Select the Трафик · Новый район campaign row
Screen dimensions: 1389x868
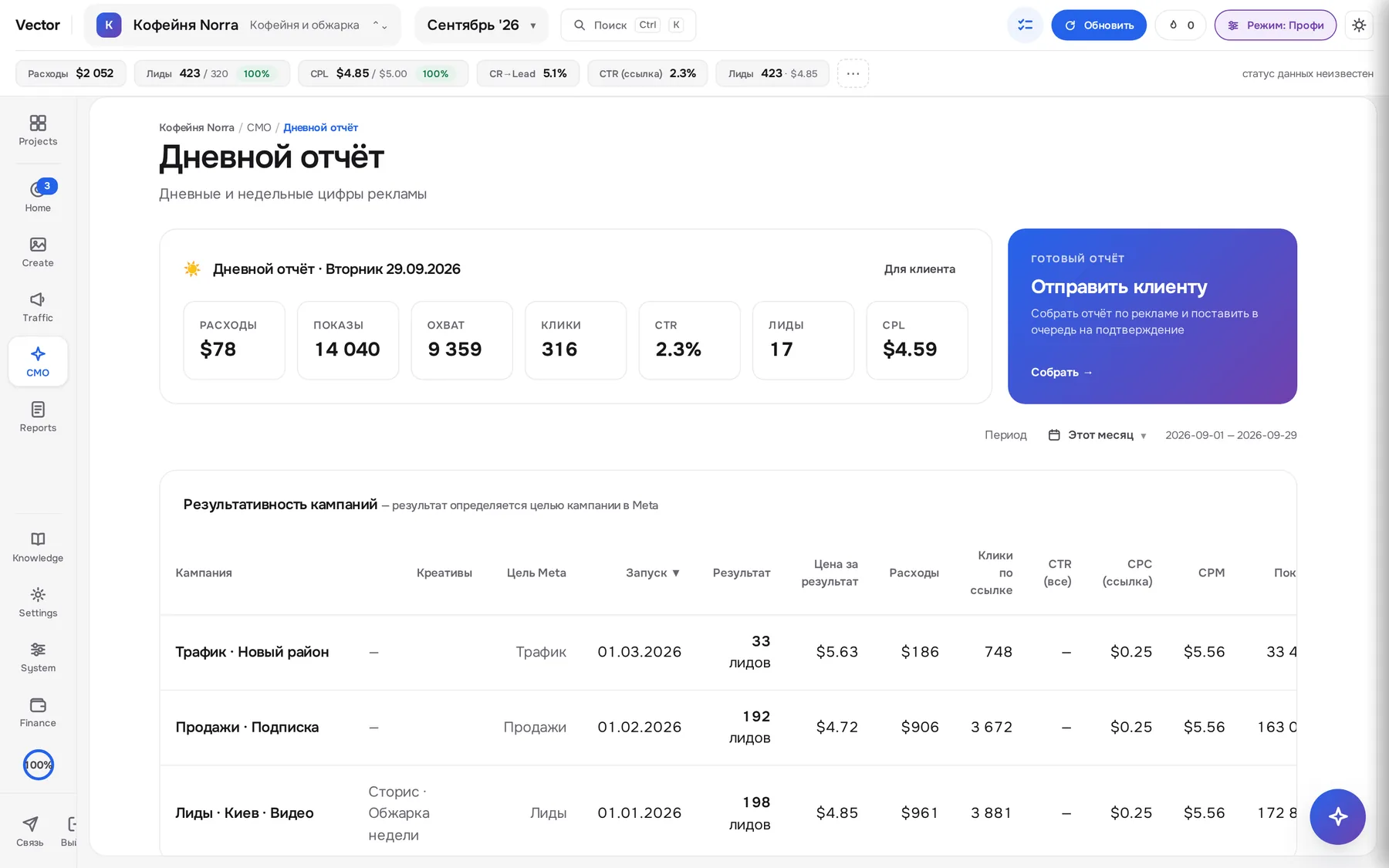pos(728,652)
